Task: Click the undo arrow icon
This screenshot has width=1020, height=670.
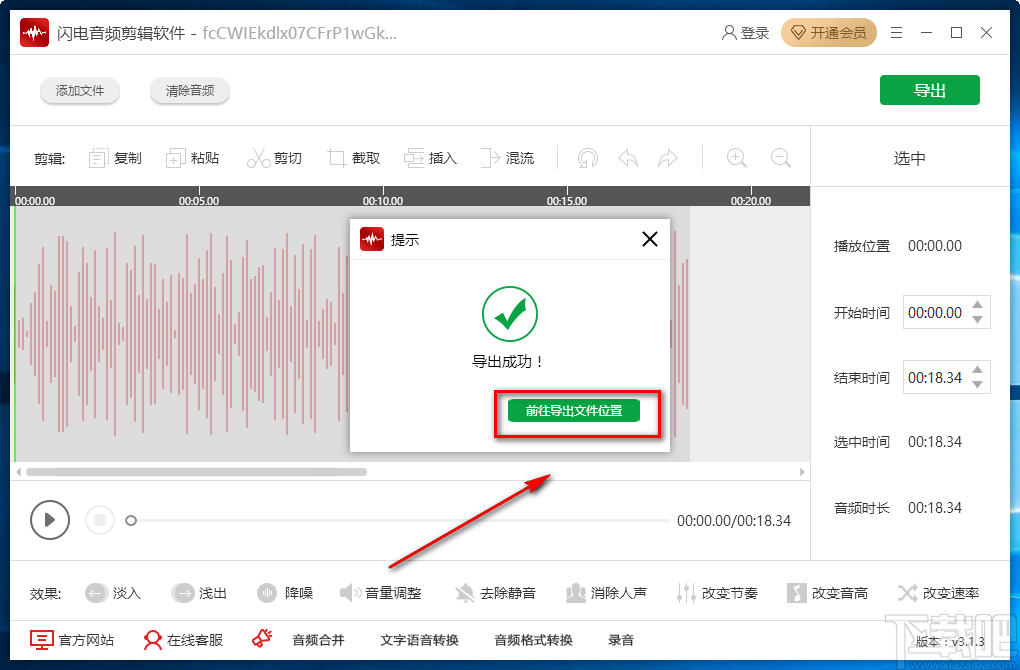Action: (628, 158)
